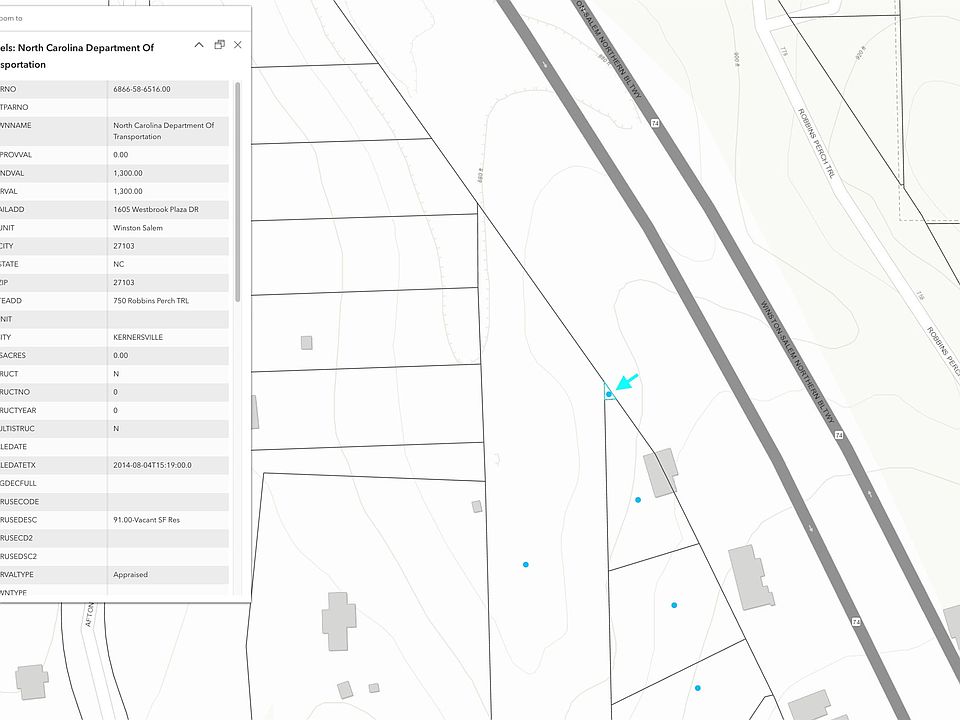Click the popup title 'North Carolina Department Of Transportation'

pyautogui.click(x=77, y=56)
